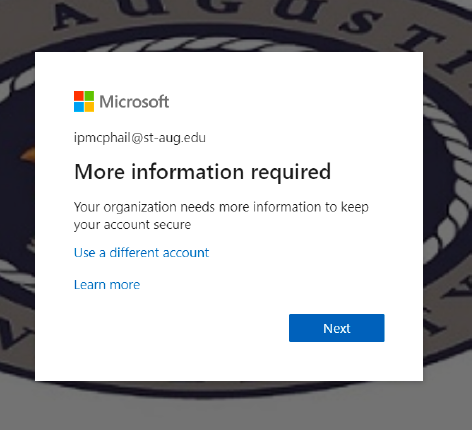This screenshot has height=431, width=472.
Task: Click the green square in Microsoft logo
Action: pyautogui.click(x=89, y=96)
